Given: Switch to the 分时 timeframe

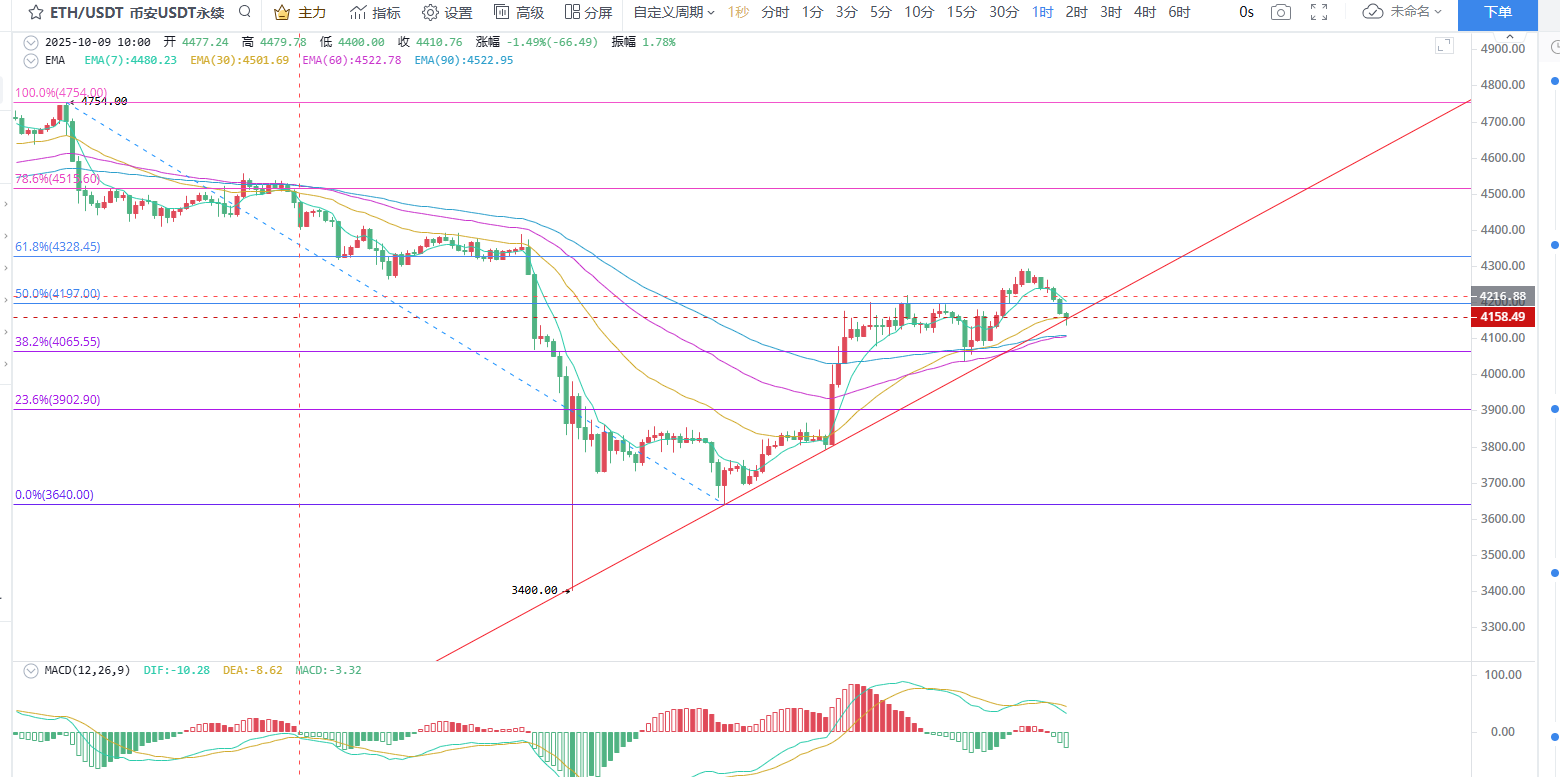Looking at the screenshot, I should point(774,13).
